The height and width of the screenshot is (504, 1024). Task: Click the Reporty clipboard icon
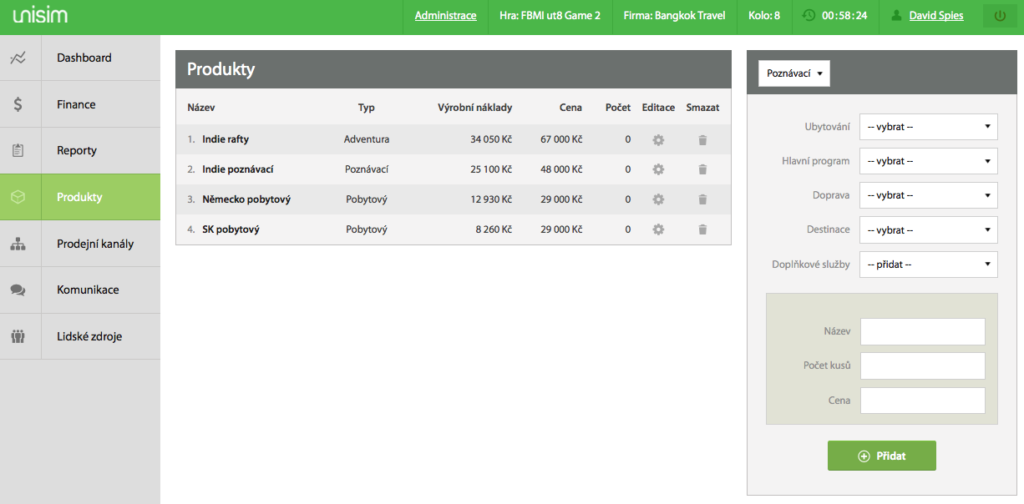tap(18, 151)
